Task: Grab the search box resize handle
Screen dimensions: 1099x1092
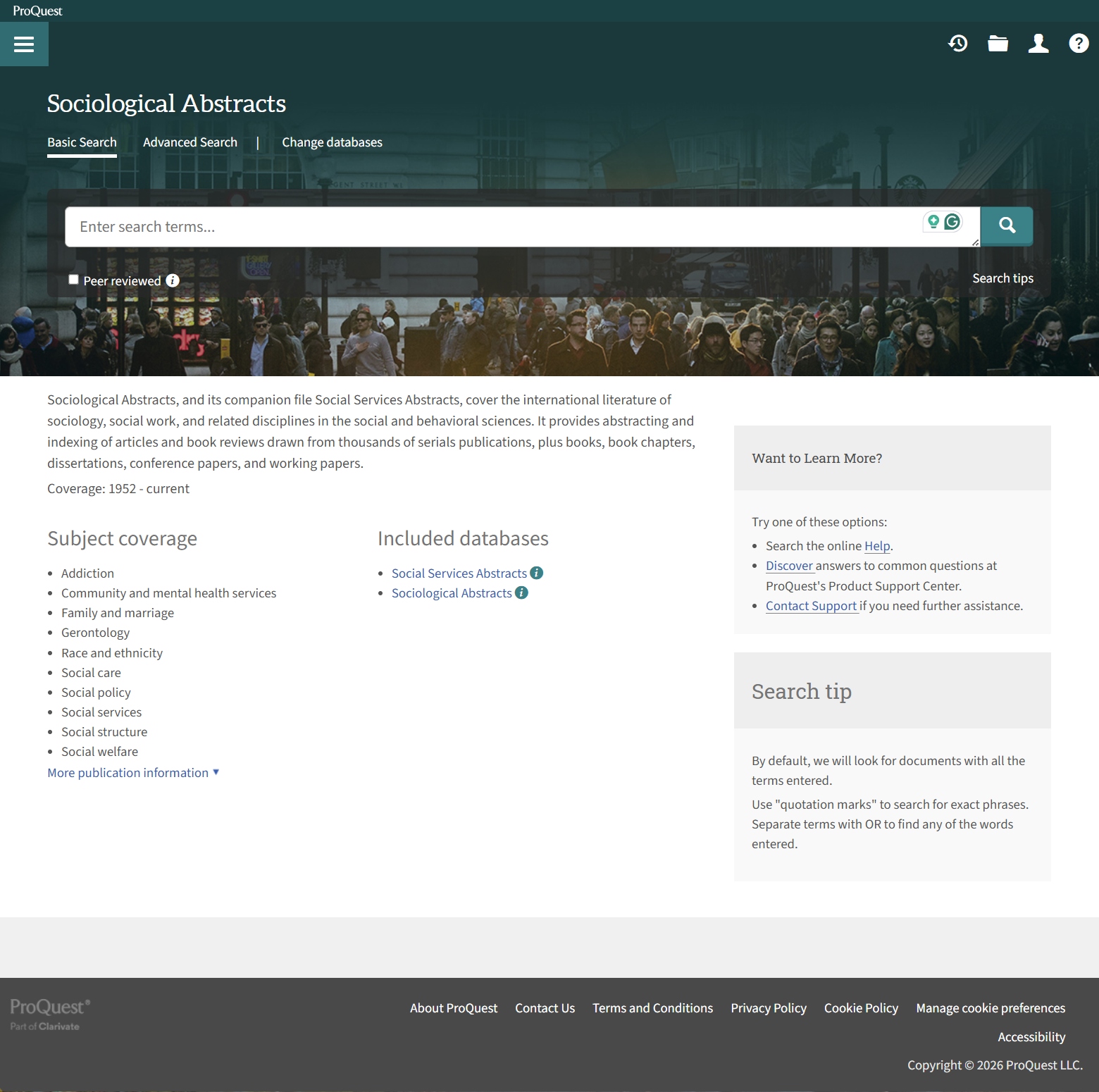Action: (975, 242)
